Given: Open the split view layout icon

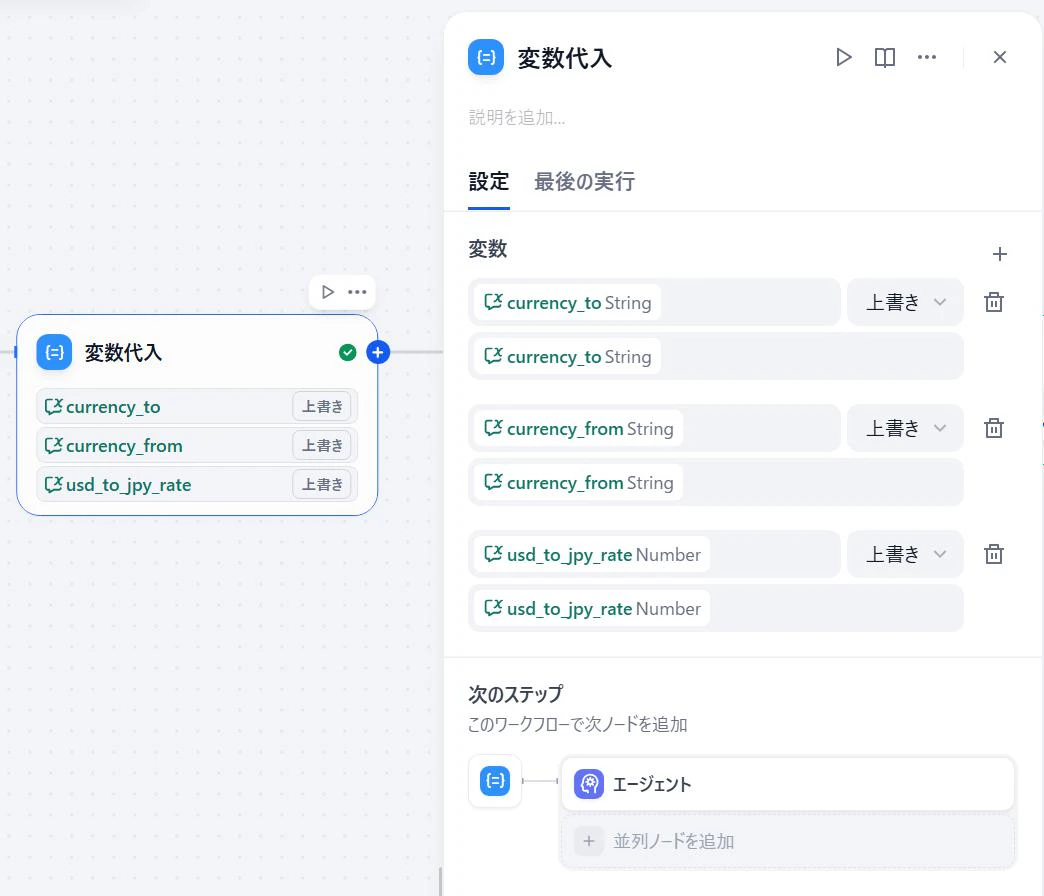Looking at the screenshot, I should 884,57.
